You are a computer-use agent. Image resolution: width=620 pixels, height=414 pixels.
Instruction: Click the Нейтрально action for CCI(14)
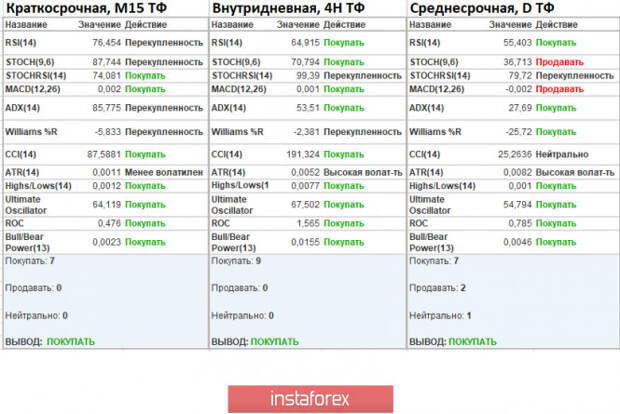click(x=562, y=155)
